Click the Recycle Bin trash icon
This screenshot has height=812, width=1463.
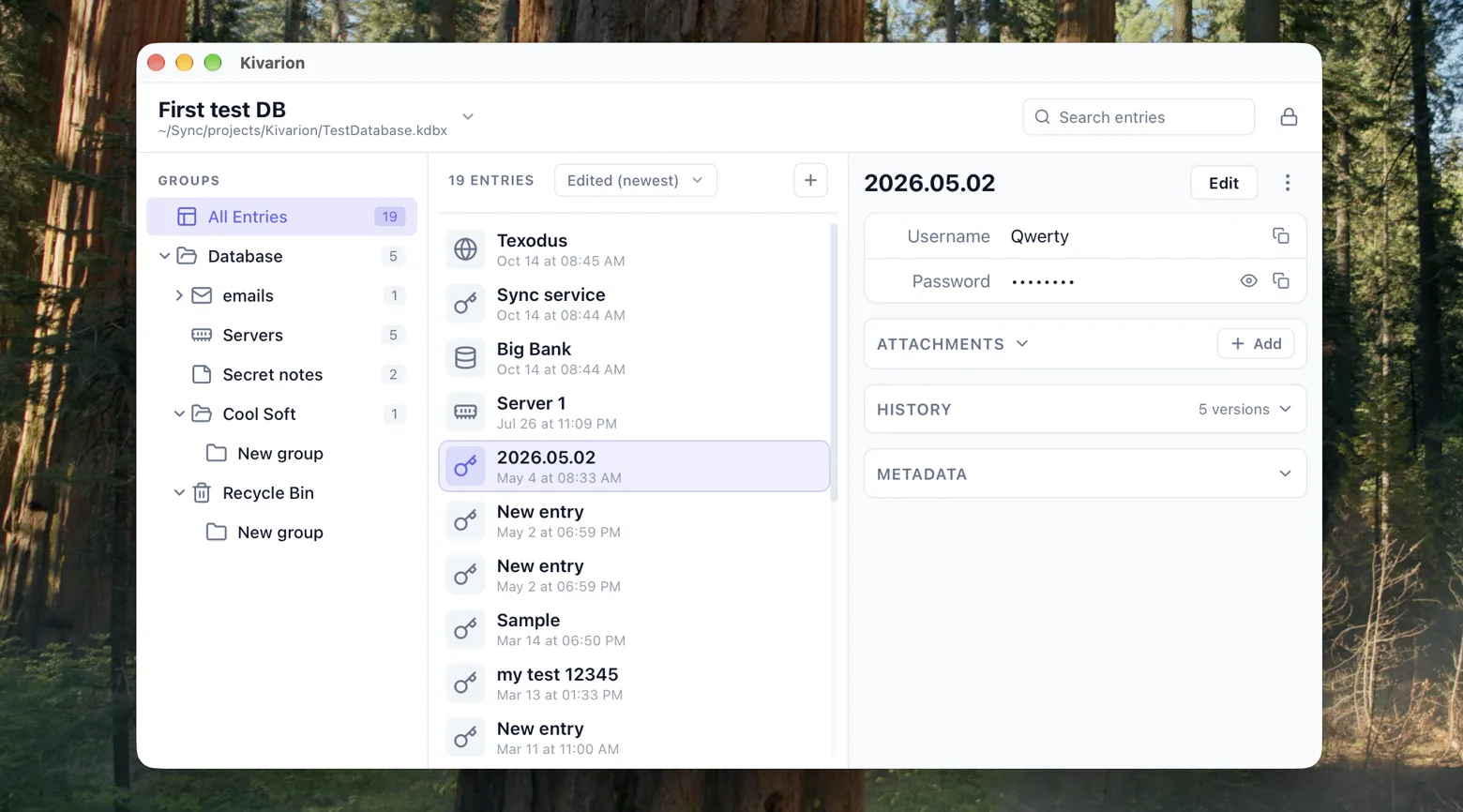point(202,492)
